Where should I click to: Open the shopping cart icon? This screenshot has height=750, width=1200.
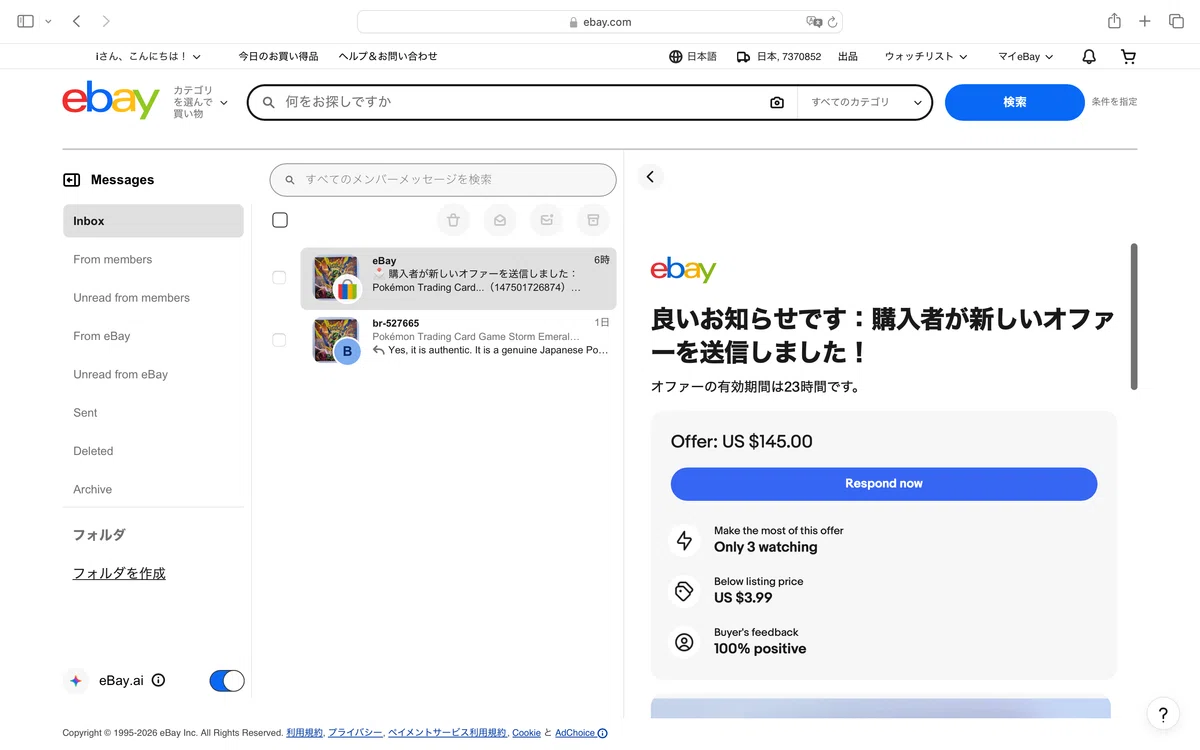(1128, 57)
